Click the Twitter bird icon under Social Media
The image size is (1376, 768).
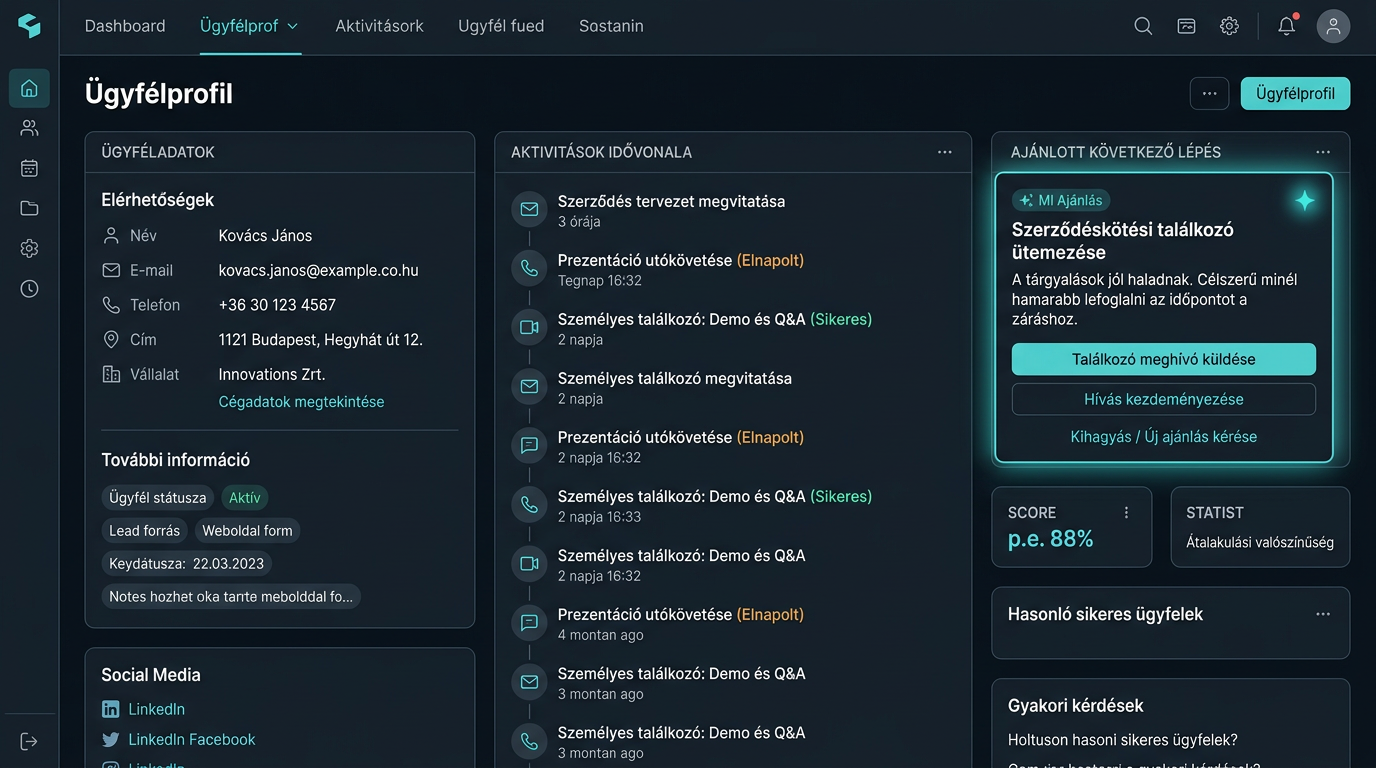click(x=111, y=740)
